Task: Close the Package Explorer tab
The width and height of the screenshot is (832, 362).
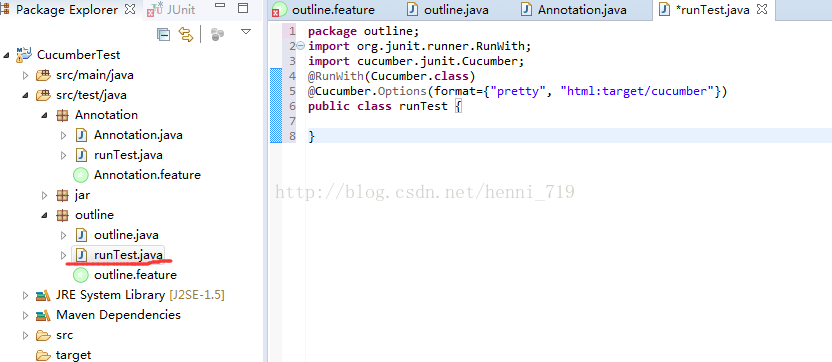Action: point(129,9)
